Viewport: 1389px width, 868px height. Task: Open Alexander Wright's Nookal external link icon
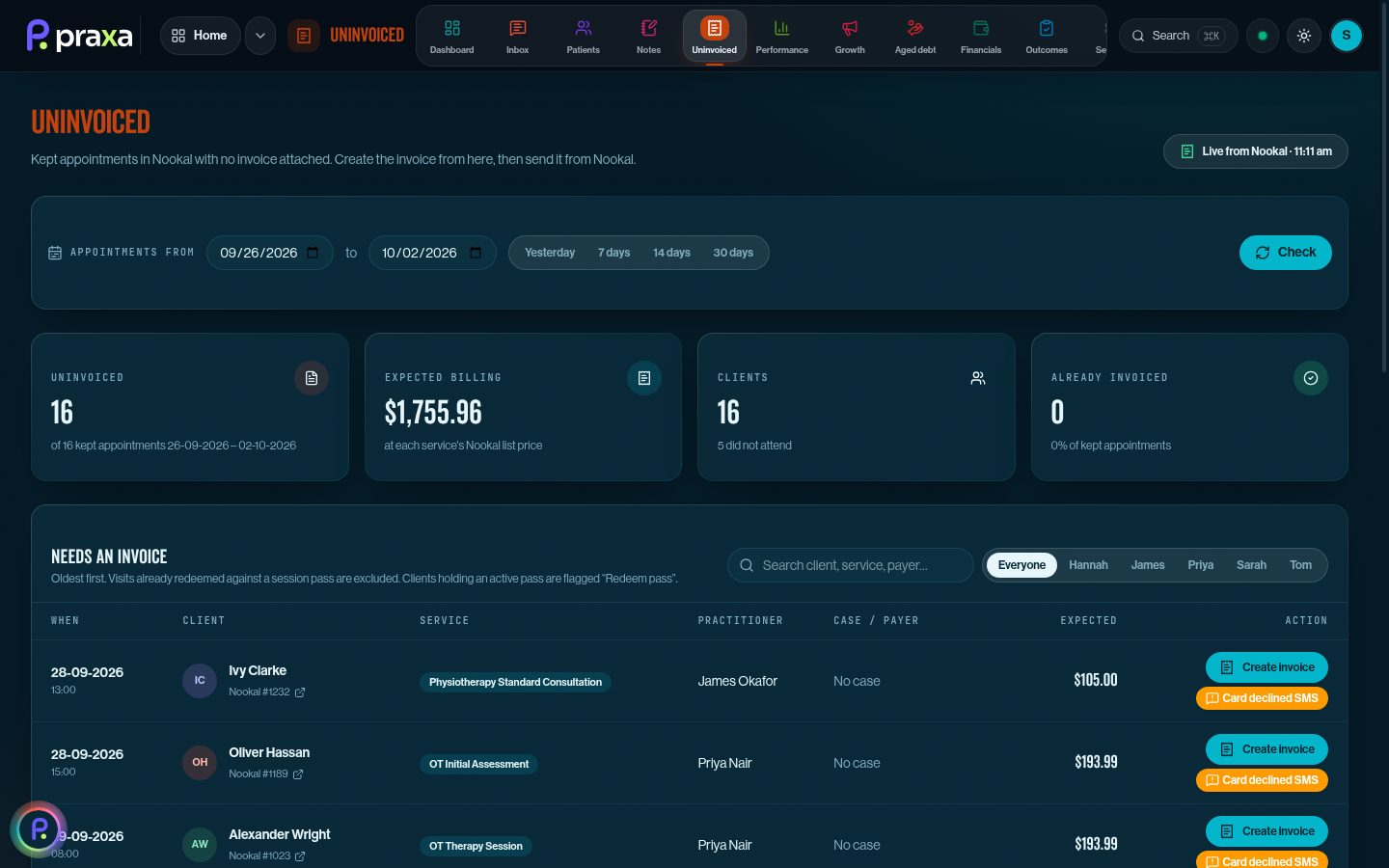pos(300,856)
